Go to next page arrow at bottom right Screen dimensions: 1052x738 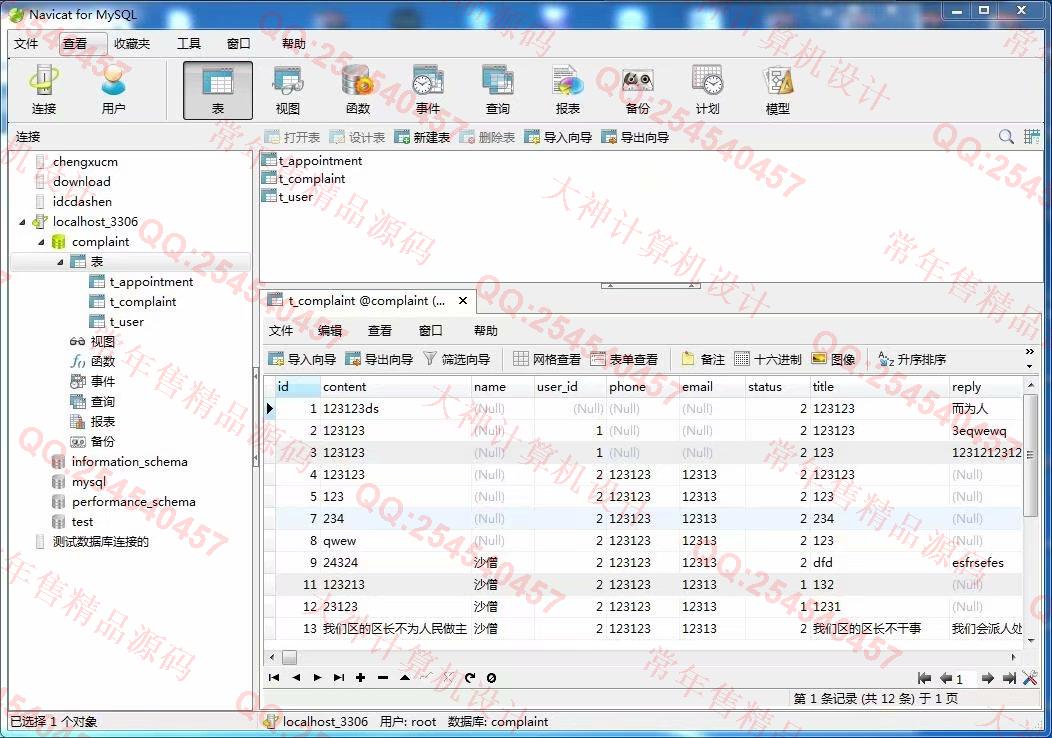(x=987, y=678)
